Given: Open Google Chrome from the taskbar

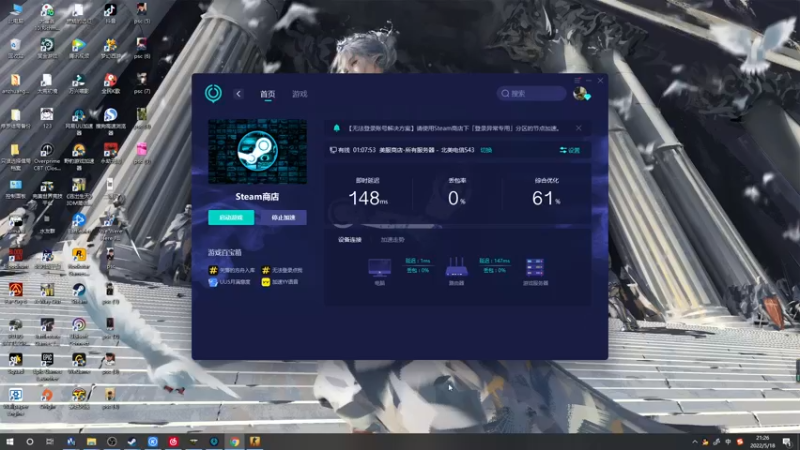Looking at the screenshot, I should coord(234,442).
